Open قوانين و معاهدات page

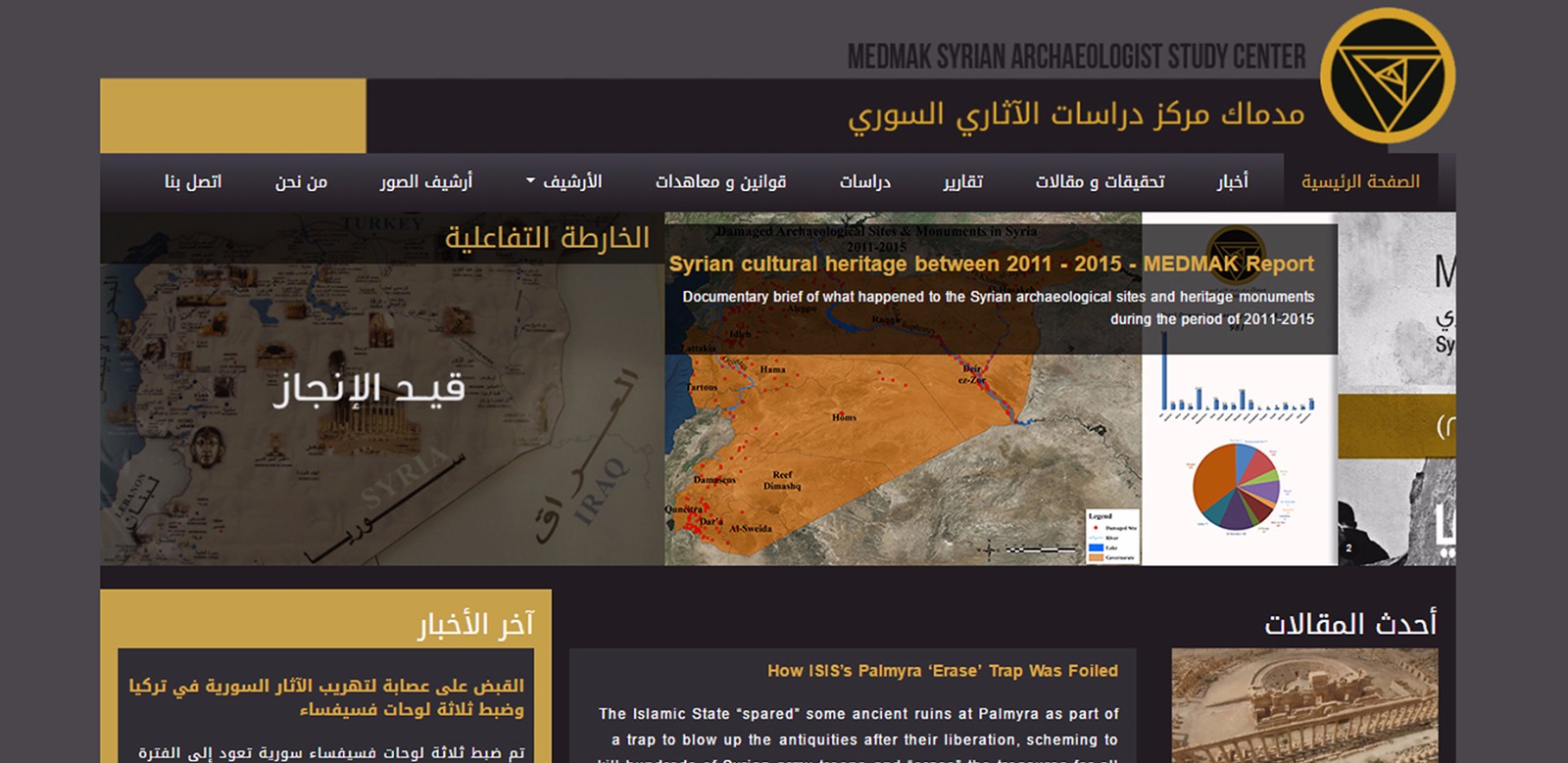click(x=720, y=181)
